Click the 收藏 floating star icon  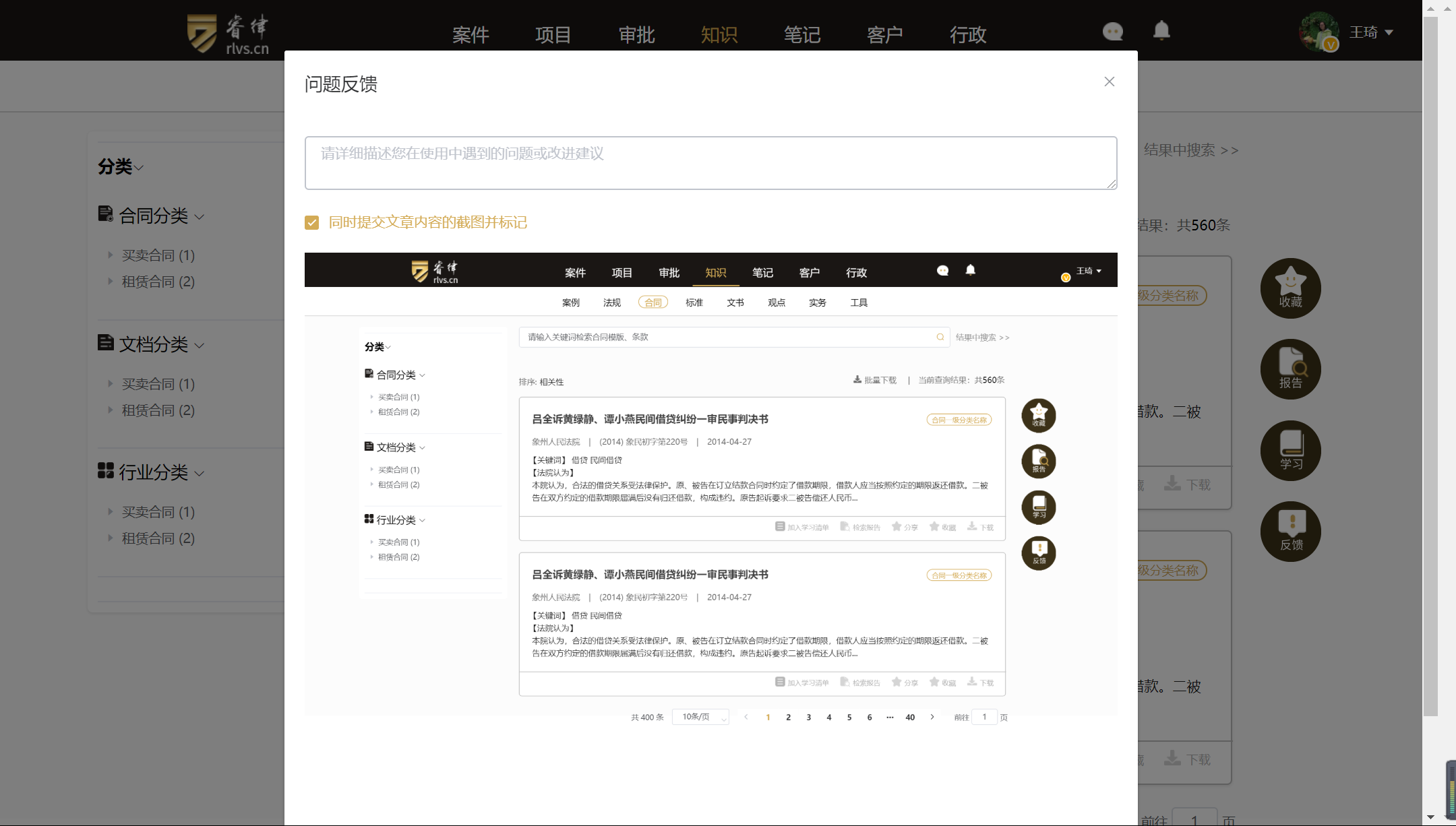tap(1290, 288)
